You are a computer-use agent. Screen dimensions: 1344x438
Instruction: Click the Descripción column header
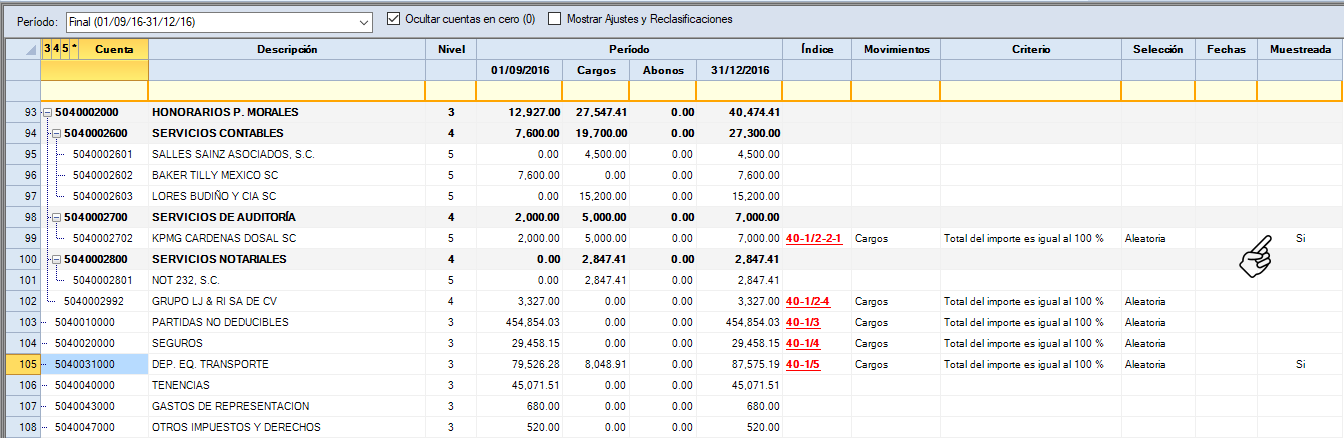[286, 49]
